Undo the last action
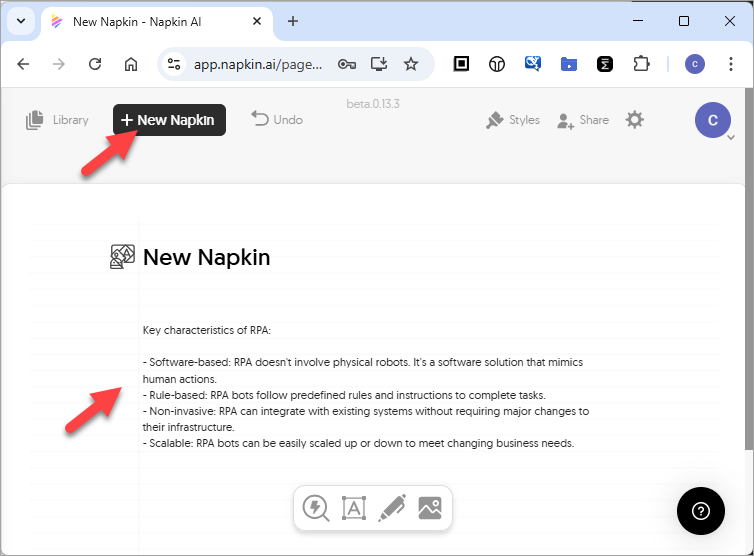Screen dimensions: 754x556 click(x=277, y=119)
